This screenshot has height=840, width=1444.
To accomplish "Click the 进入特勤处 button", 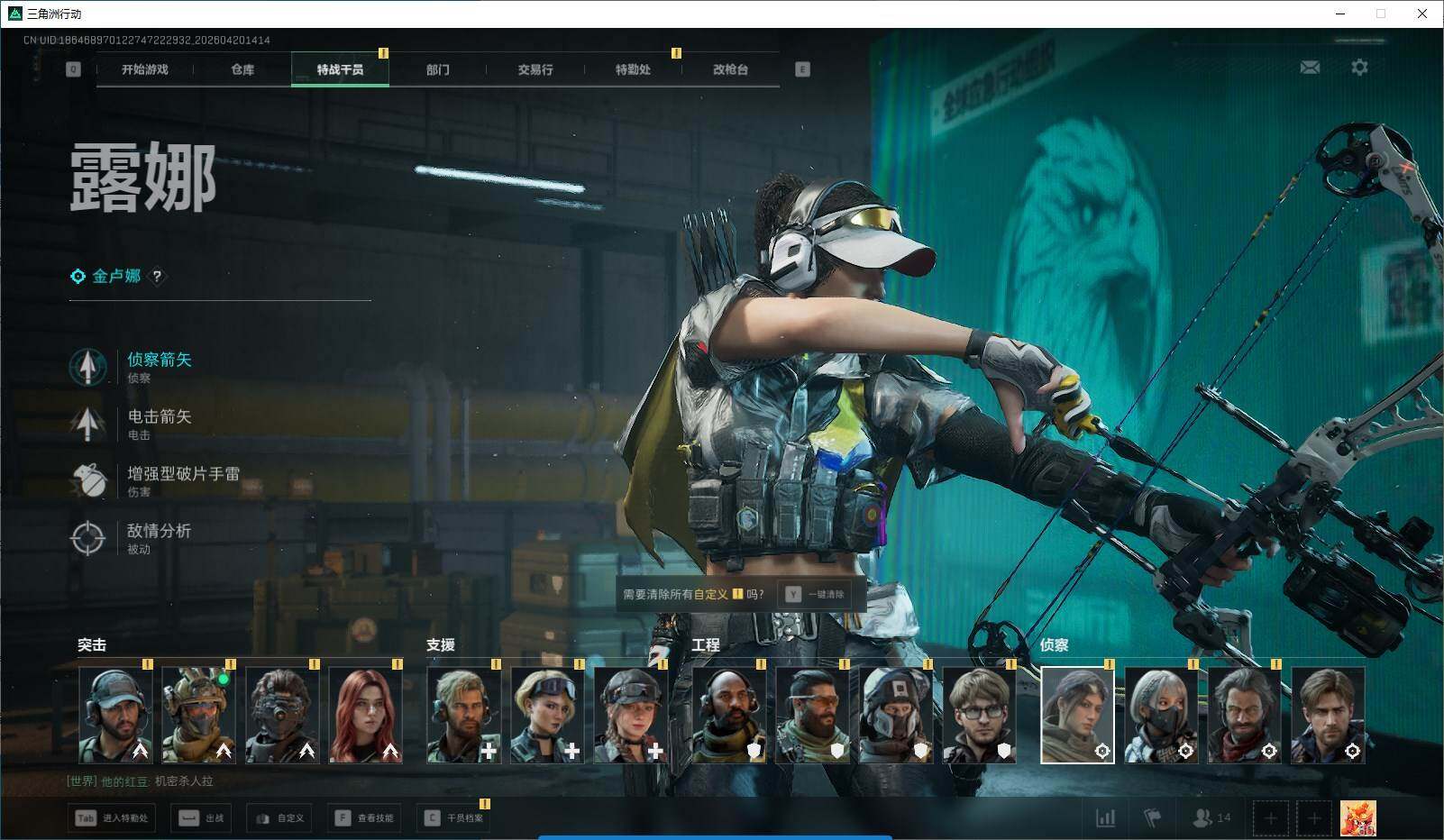I will (x=112, y=818).
